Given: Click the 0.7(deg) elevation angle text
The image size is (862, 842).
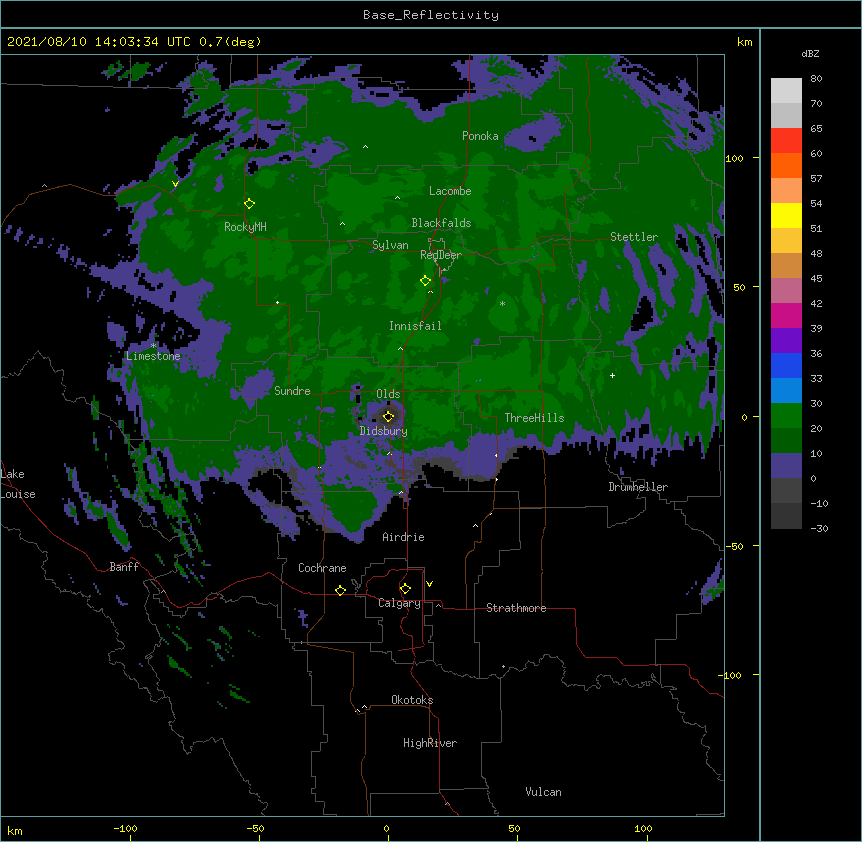Looking at the screenshot, I should click(x=230, y=42).
